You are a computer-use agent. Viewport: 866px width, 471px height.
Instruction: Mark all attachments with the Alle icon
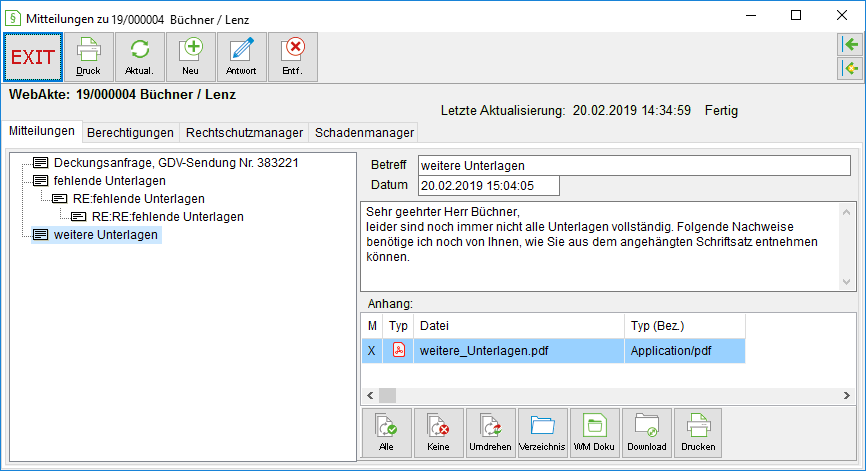(x=387, y=433)
